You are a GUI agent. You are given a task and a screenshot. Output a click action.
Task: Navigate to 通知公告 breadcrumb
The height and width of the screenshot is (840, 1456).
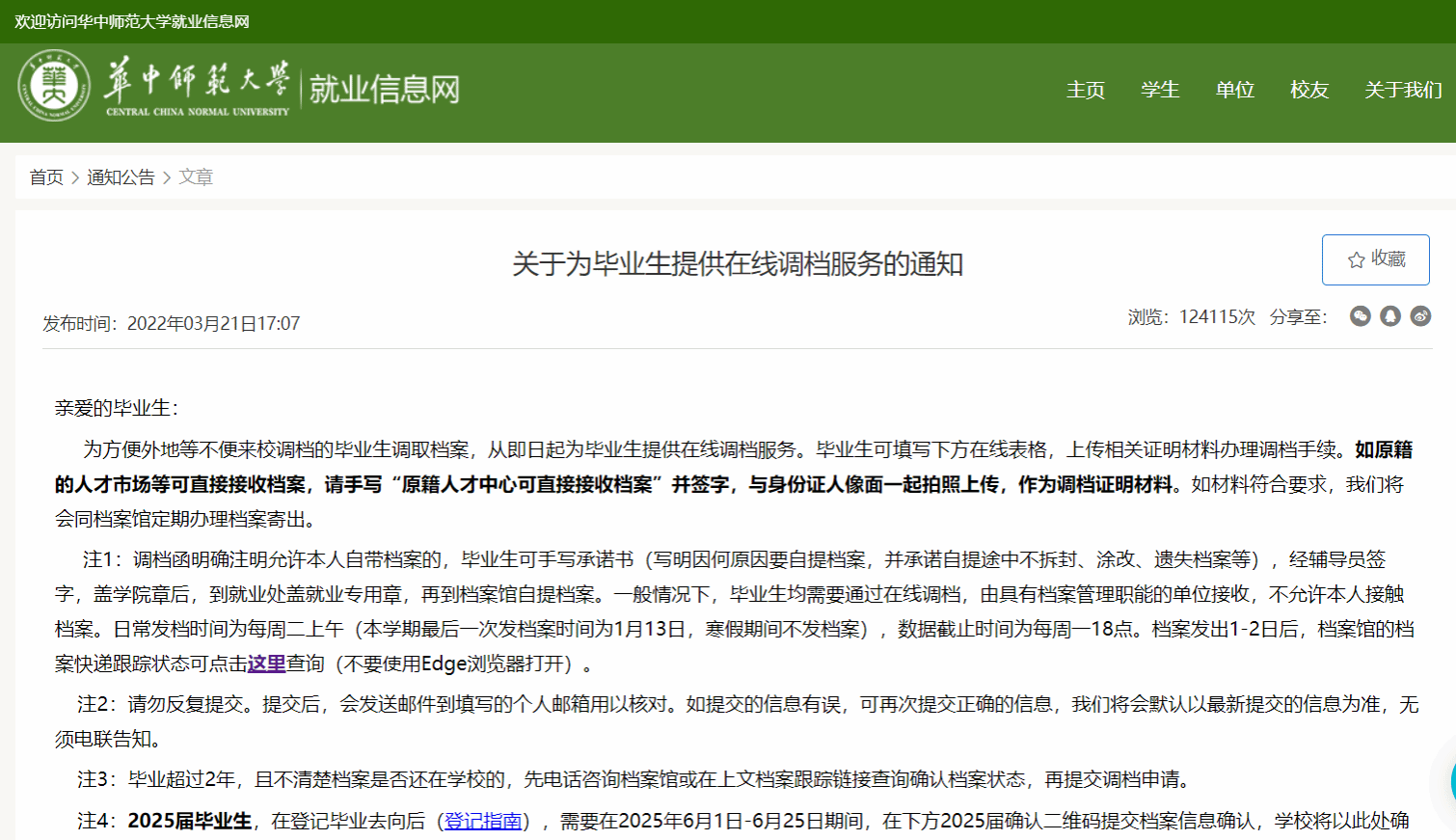coord(121,177)
